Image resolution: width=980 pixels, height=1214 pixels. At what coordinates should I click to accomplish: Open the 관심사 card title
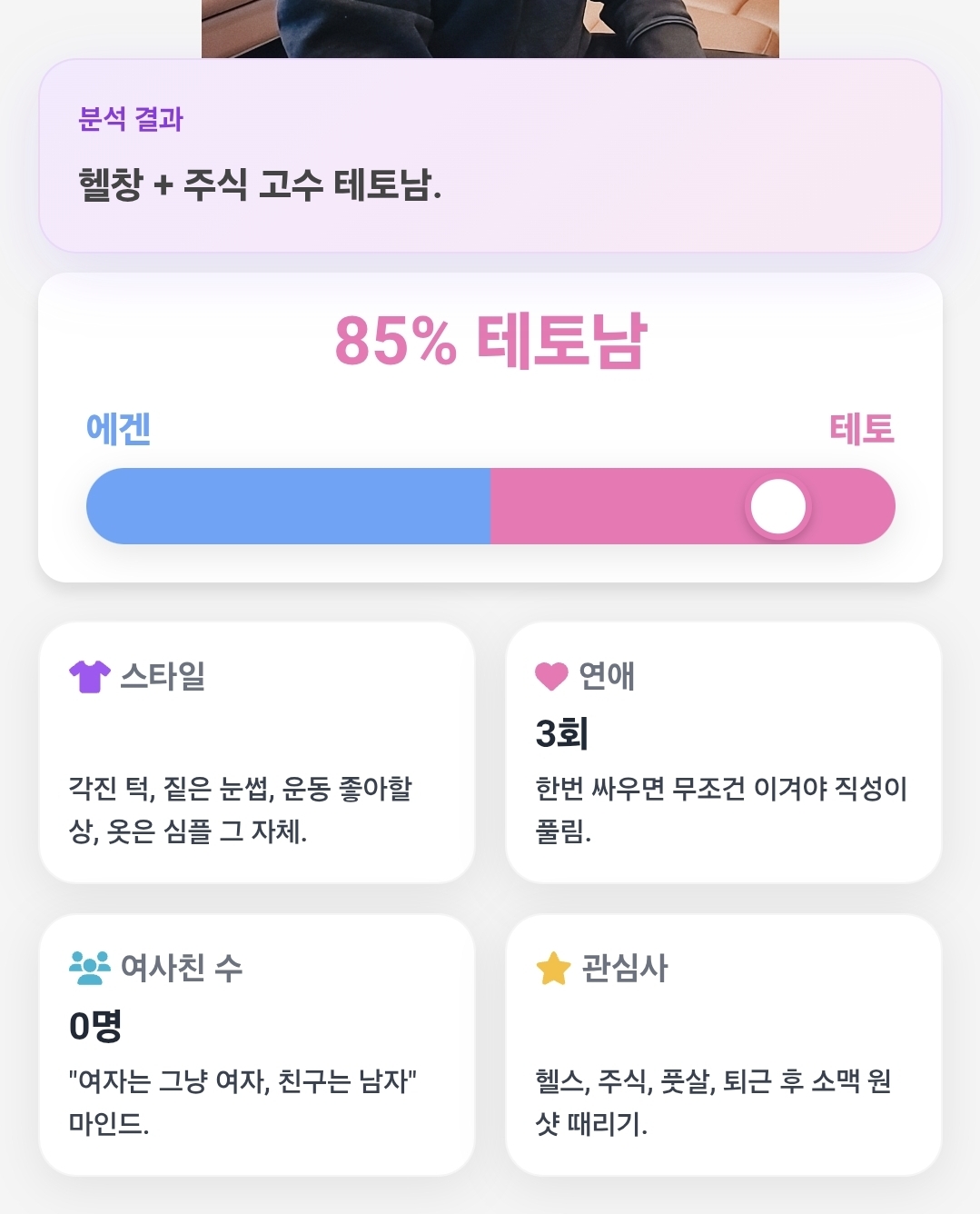[625, 968]
